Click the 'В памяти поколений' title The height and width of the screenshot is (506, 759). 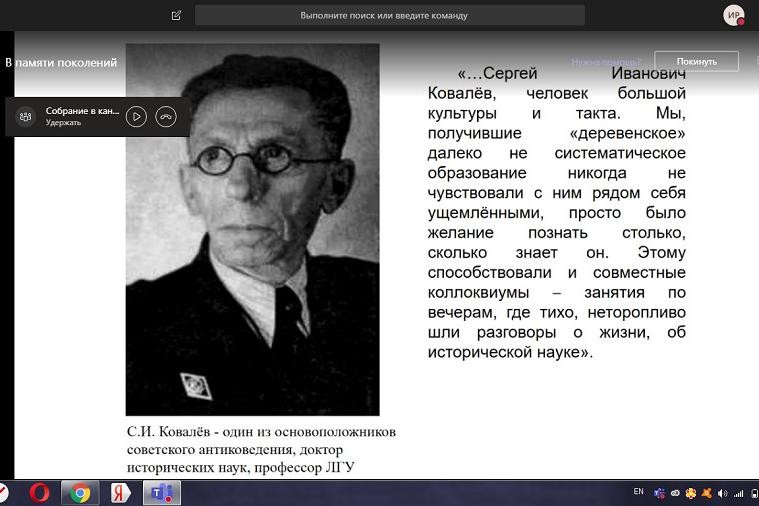coord(61,62)
